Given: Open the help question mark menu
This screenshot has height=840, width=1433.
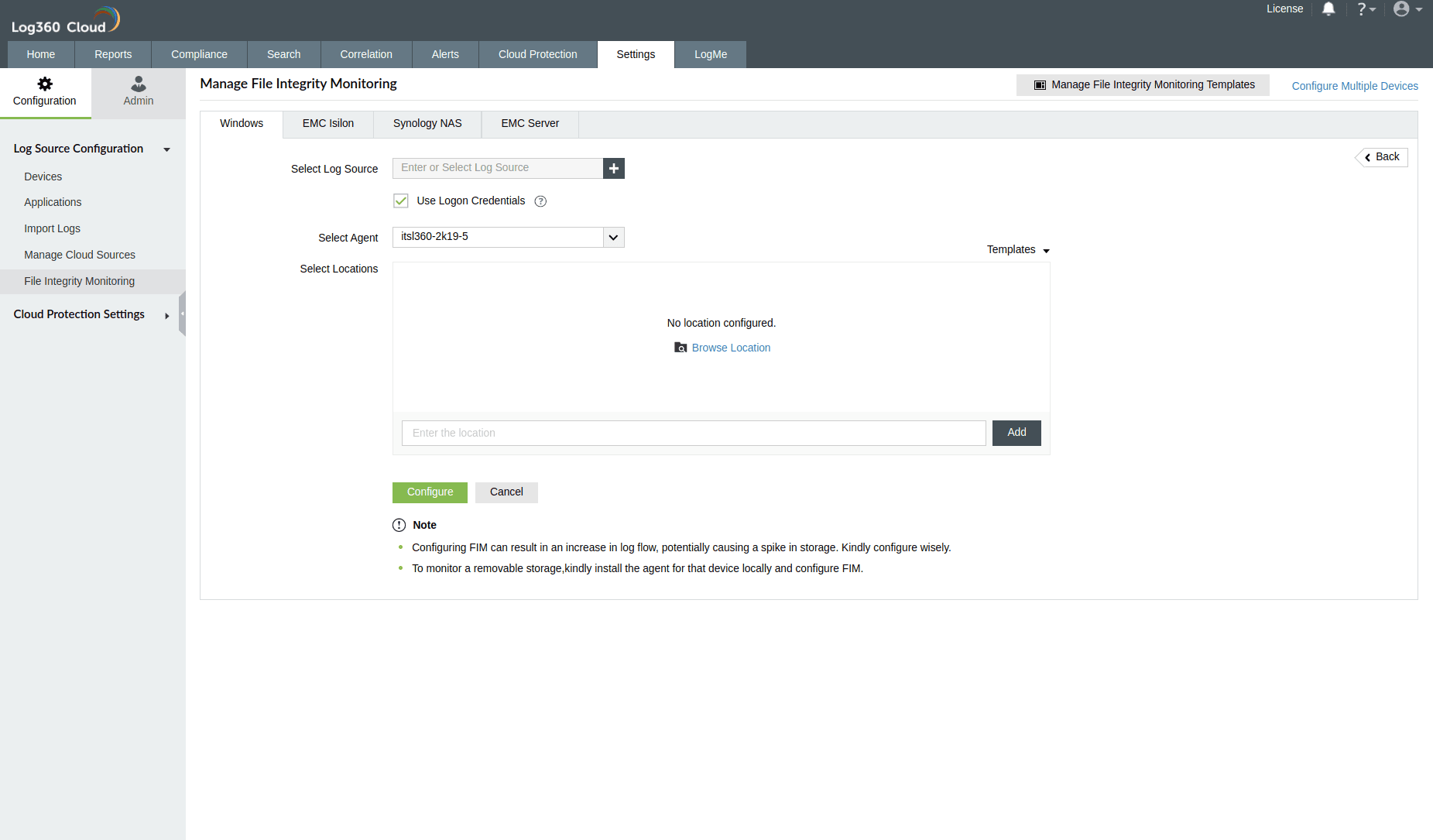Looking at the screenshot, I should 1366,9.
